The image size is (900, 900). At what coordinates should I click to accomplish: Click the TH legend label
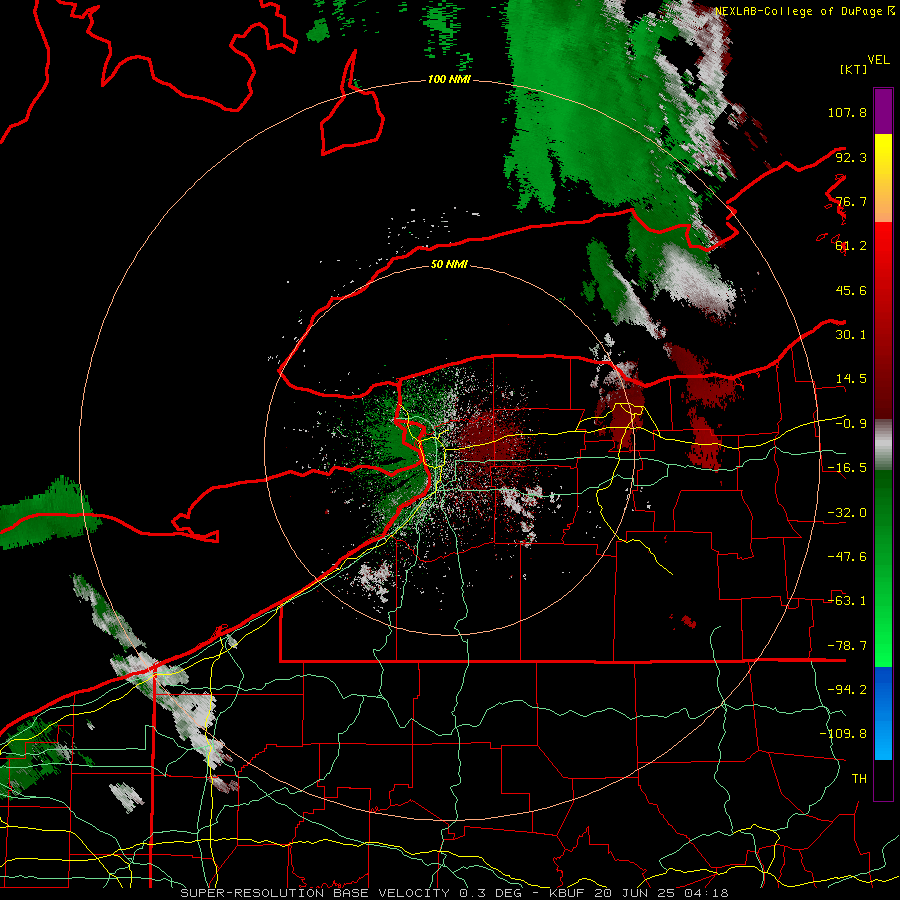859,779
